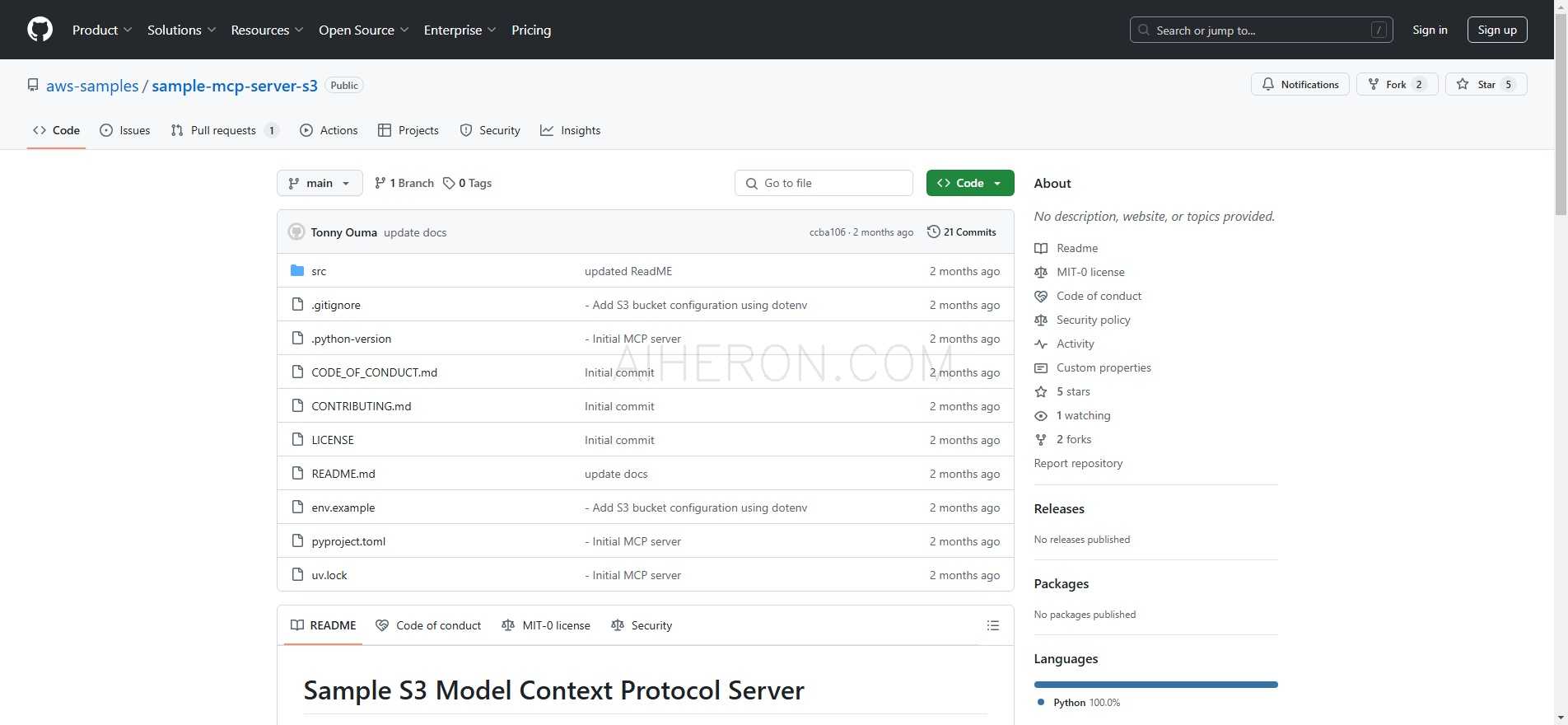Open CONTRIBUTING.md file
The image size is (1568, 725).
coord(362,406)
